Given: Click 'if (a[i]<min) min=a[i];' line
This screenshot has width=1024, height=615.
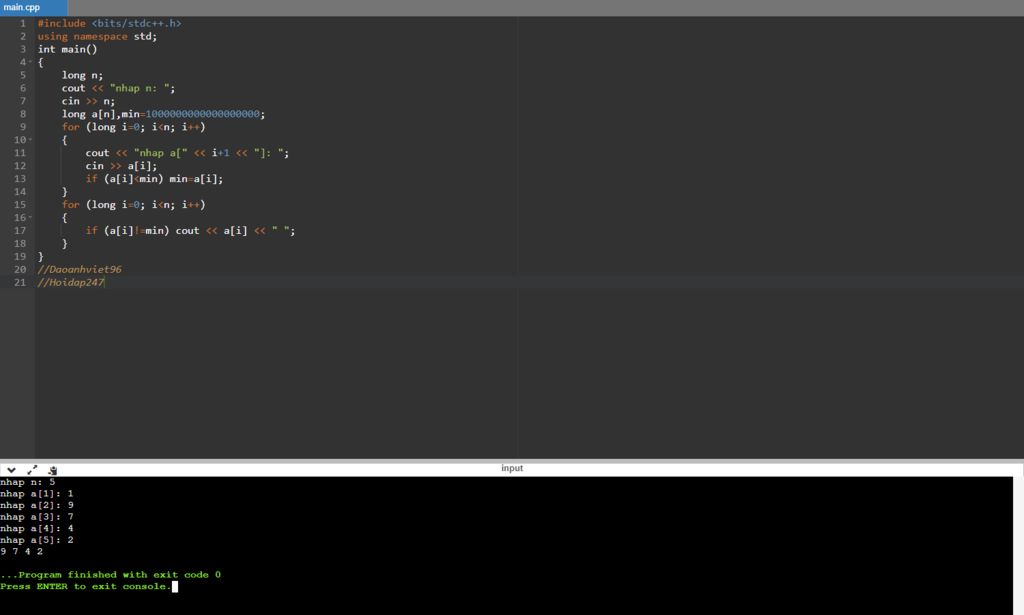Looking at the screenshot, I should point(154,179).
